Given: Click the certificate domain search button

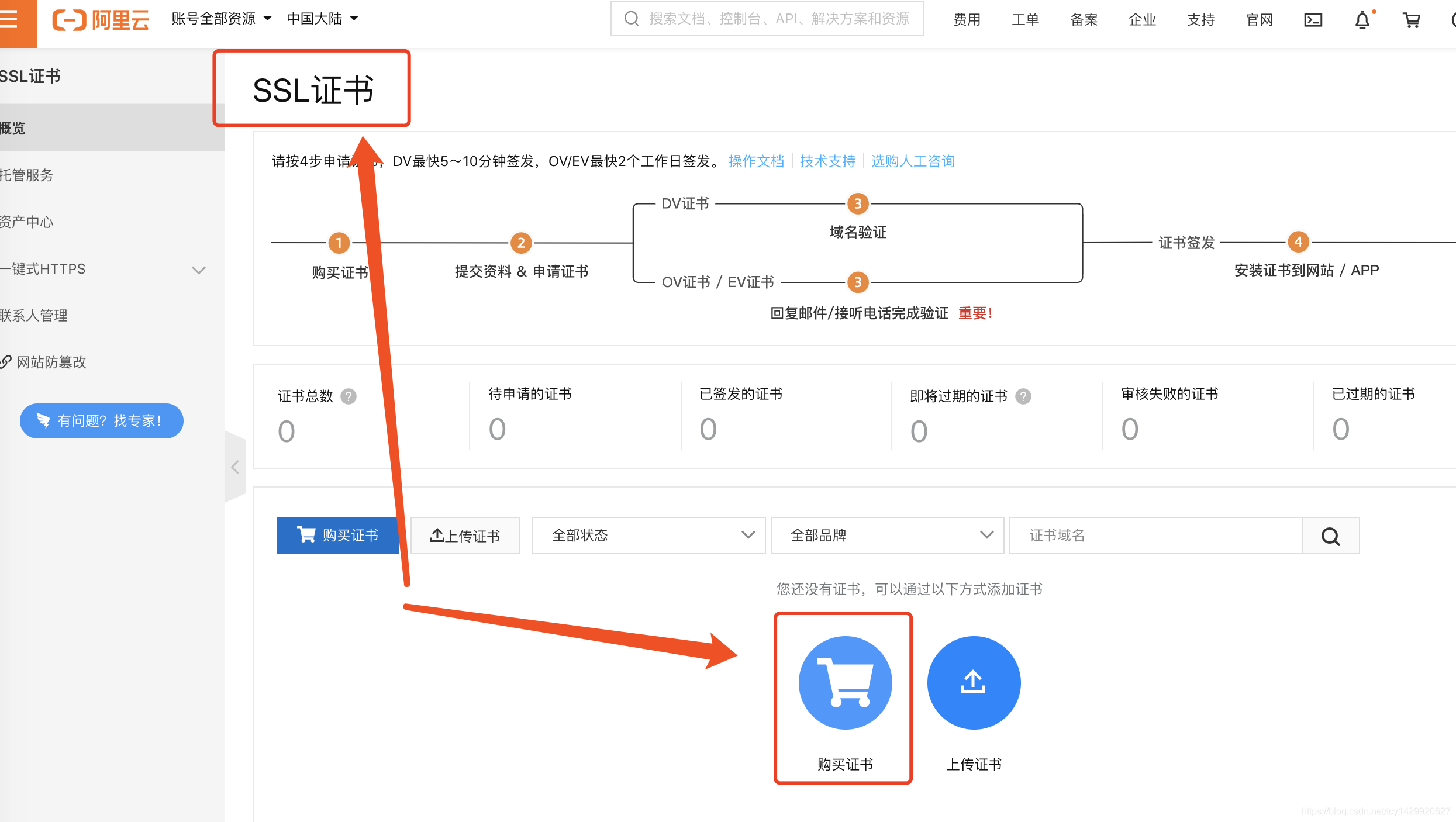Looking at the screenshot, I should [1331, 536].
